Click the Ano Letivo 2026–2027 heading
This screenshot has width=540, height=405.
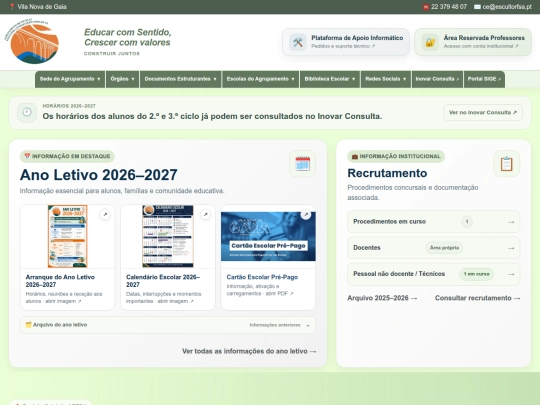98,175
